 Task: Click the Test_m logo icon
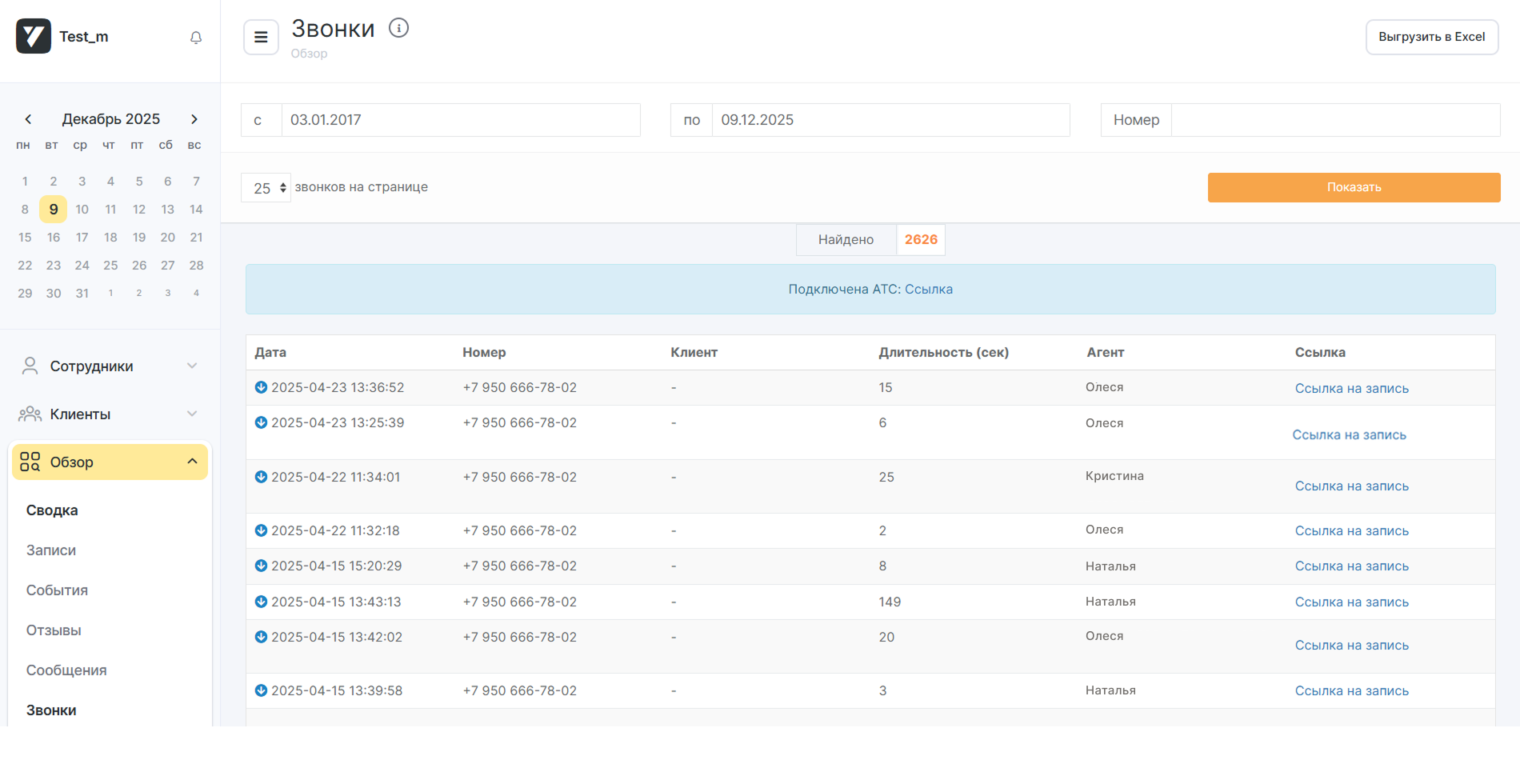(34, 37)
